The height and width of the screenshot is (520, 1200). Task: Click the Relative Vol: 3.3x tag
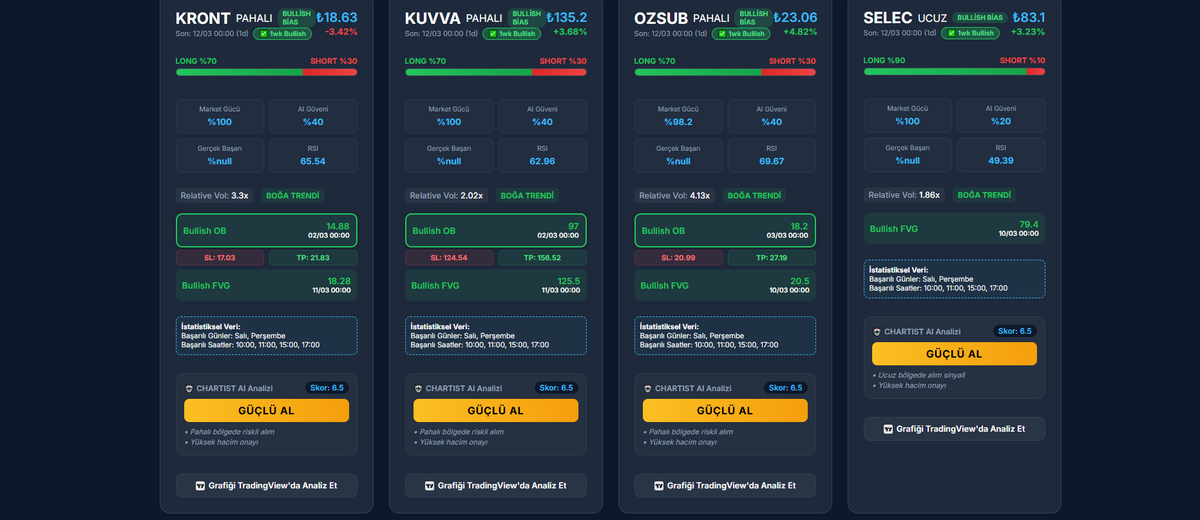[x=215, y=196]
